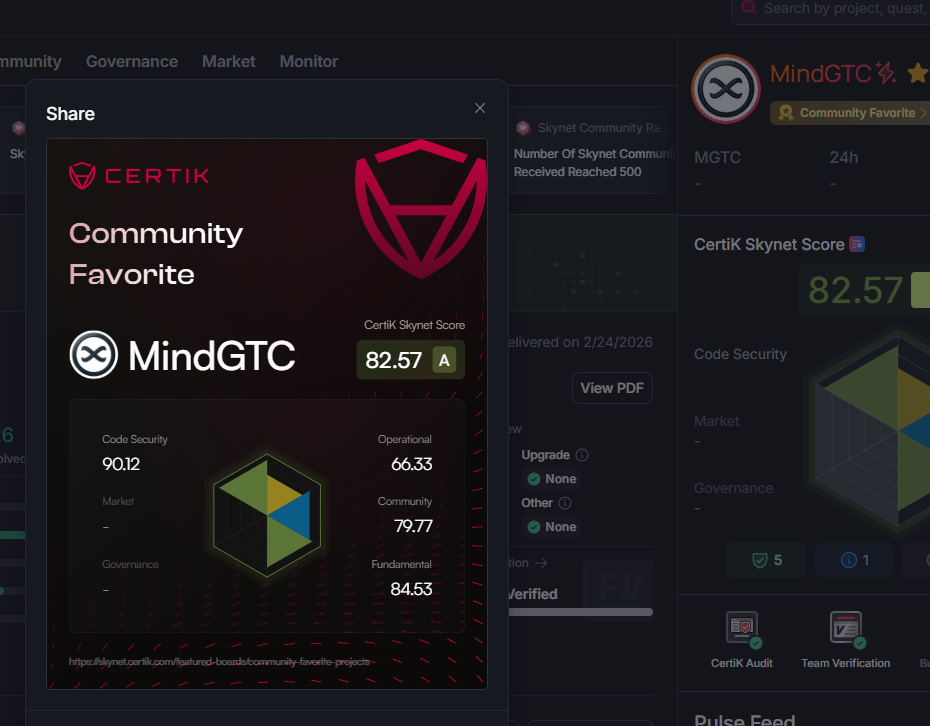This screenshot has width=930, height=726.
Task: Click the large CertiK shield emblem
Action: tap(421, 209)
